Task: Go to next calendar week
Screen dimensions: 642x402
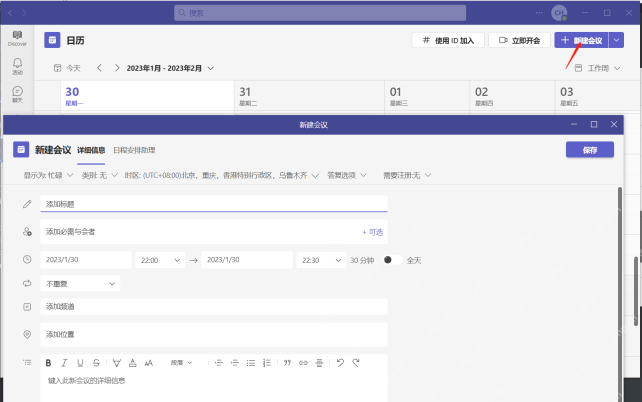Action: click(117, 68)
